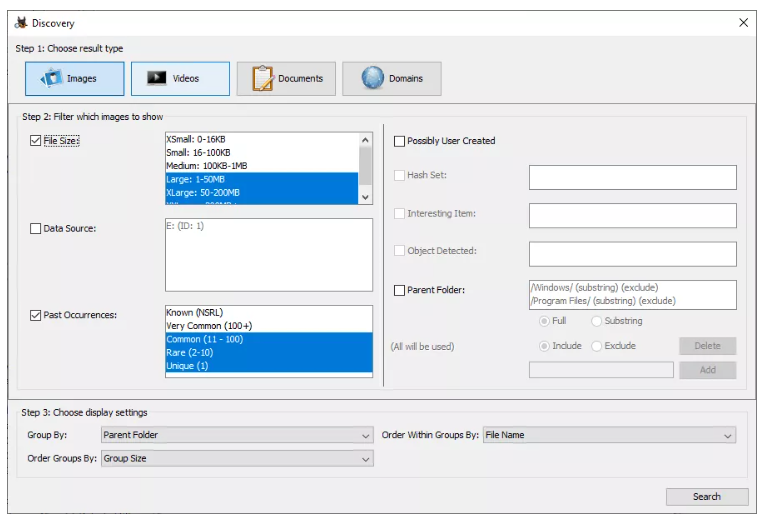Select /Program Files/ (substring) (exclude) entry
762x520 pixels.
[633, 301]
